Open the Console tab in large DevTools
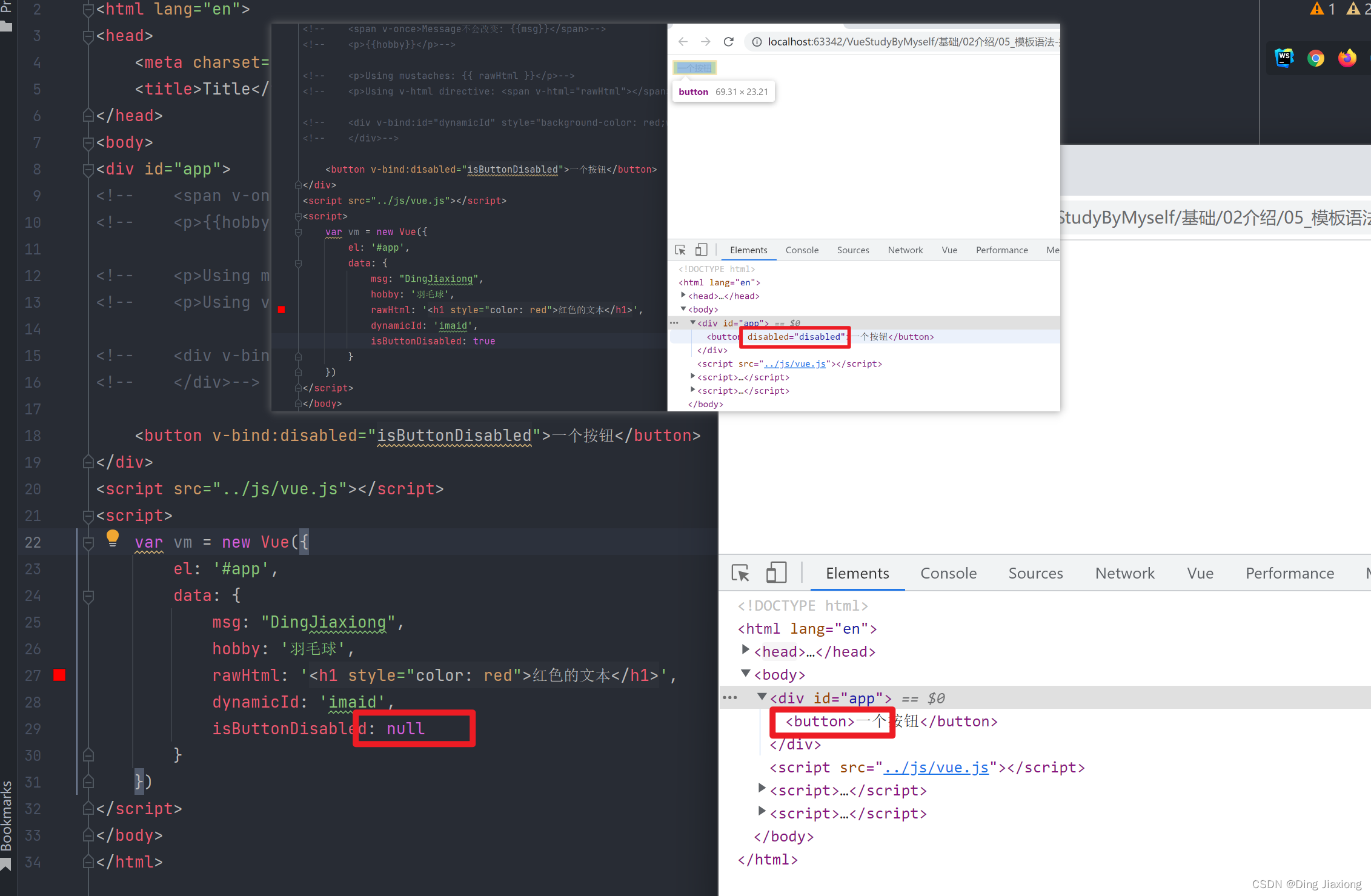This screenshot has width=1371, height=896. (x=949, y=573)
